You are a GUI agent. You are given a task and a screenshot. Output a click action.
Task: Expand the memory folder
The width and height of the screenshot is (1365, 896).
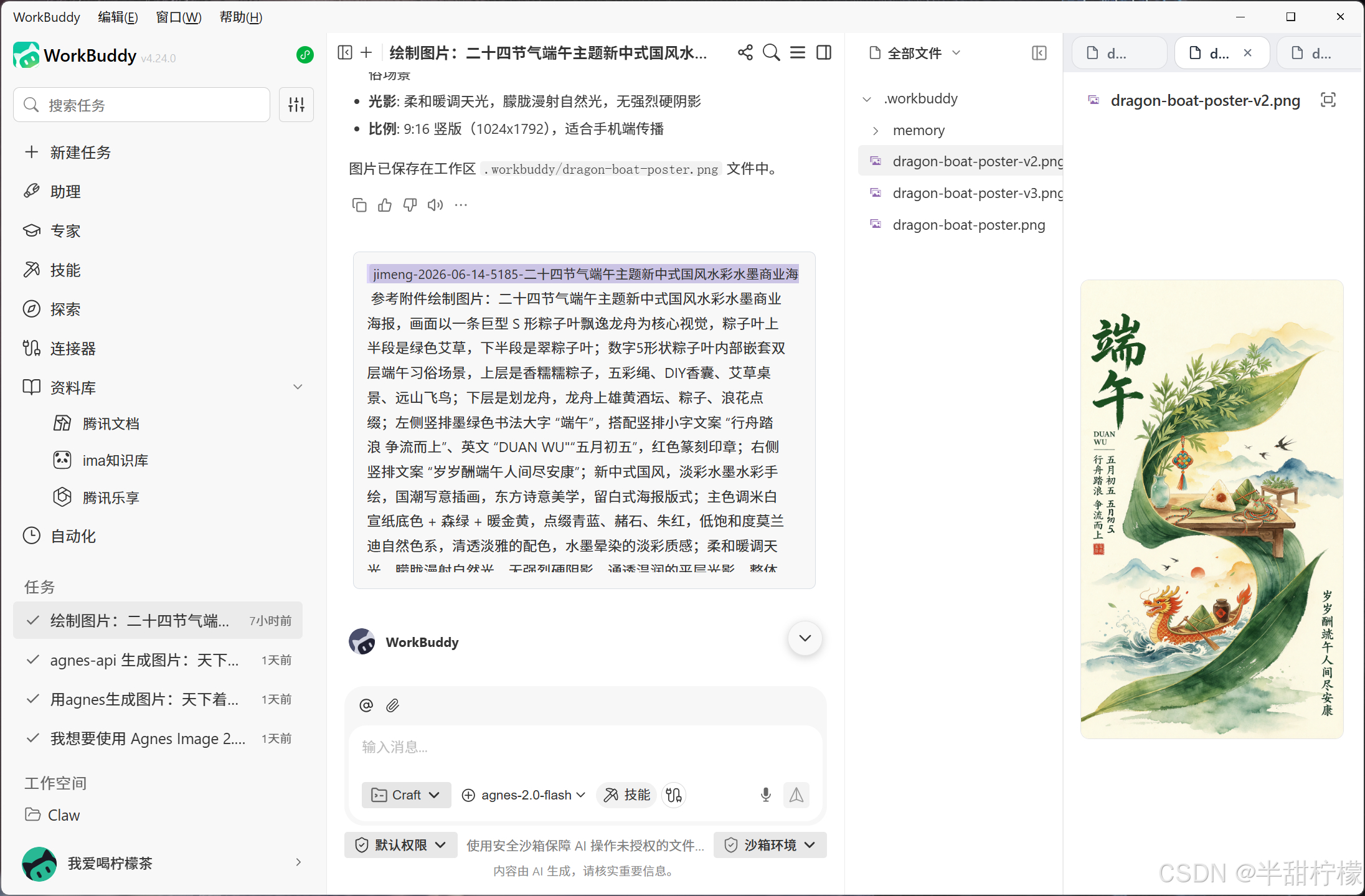click(x=876, y=131)
